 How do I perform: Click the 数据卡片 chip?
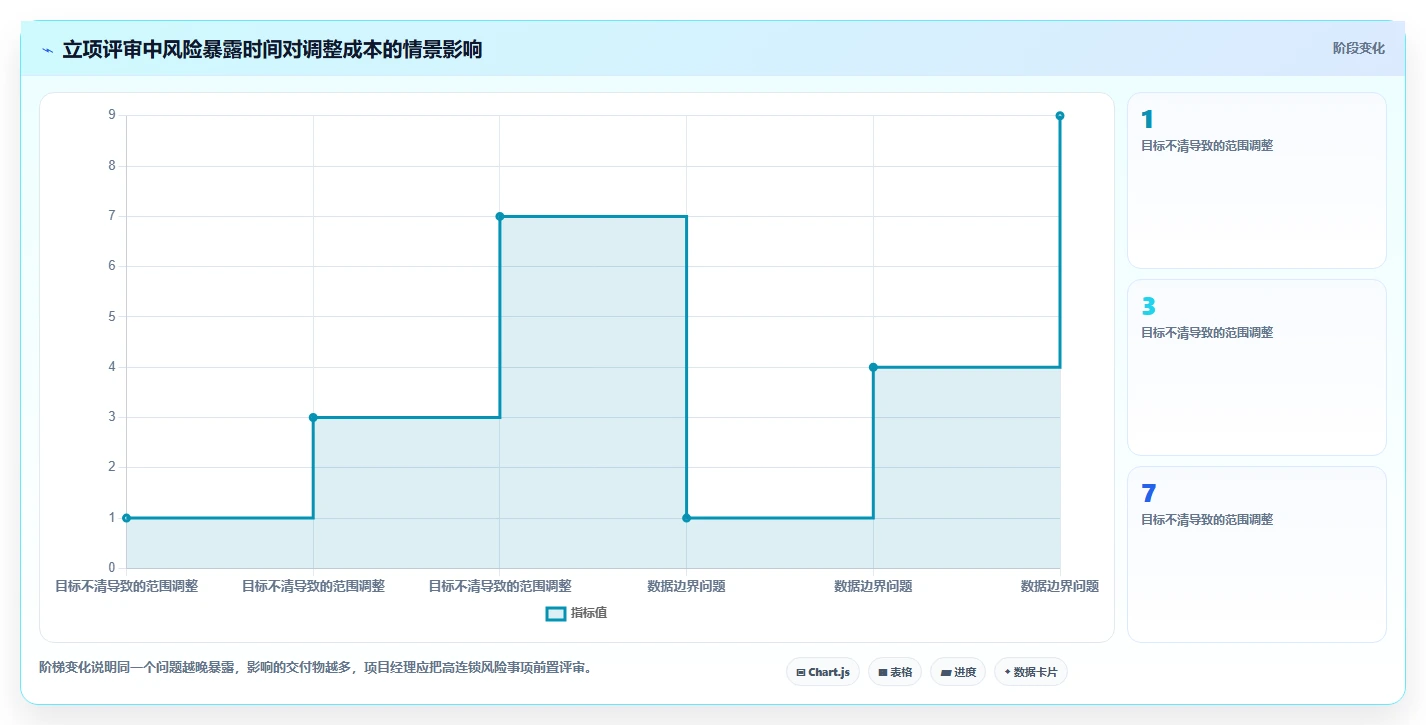pos(1031,672)
